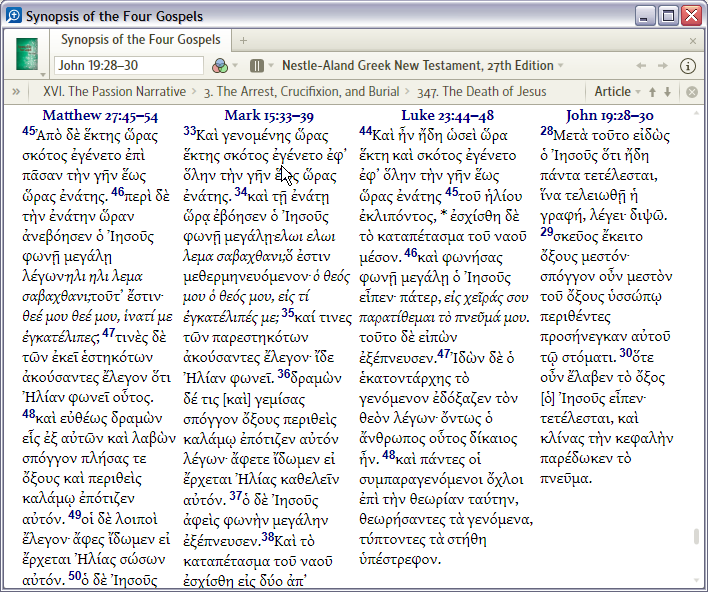Click the application icon in title bar
The image size is (708, 592).
[x=14, y=15]
